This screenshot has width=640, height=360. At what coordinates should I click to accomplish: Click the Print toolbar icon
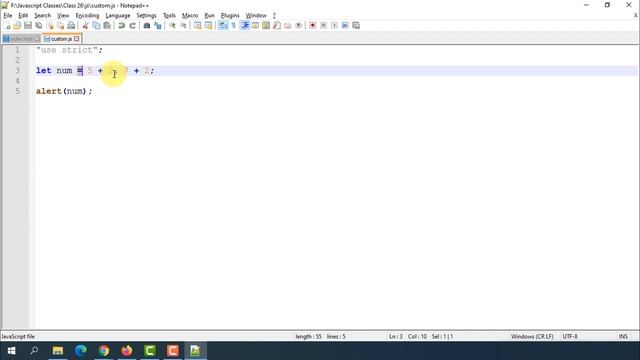71,25
